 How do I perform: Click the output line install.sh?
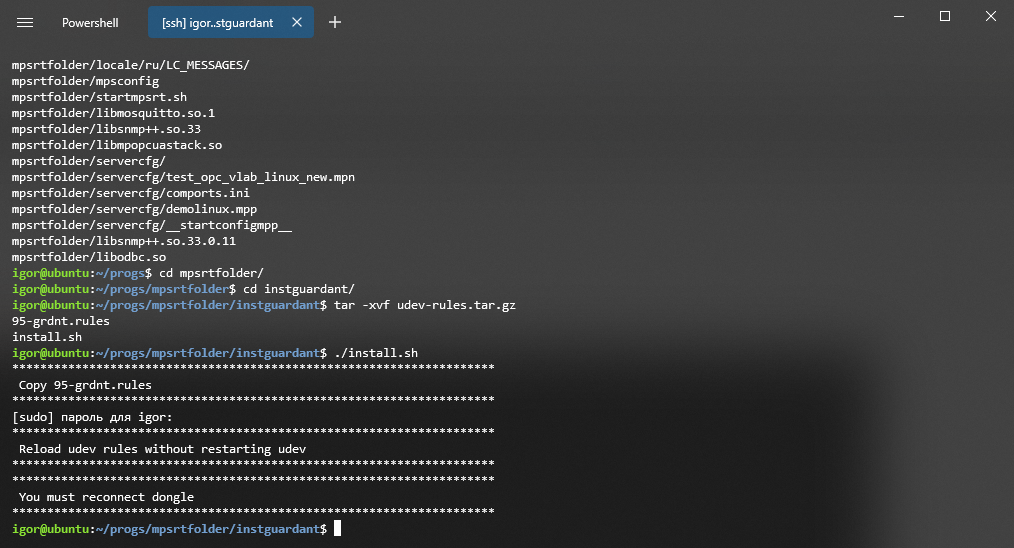tap(47, 337)
